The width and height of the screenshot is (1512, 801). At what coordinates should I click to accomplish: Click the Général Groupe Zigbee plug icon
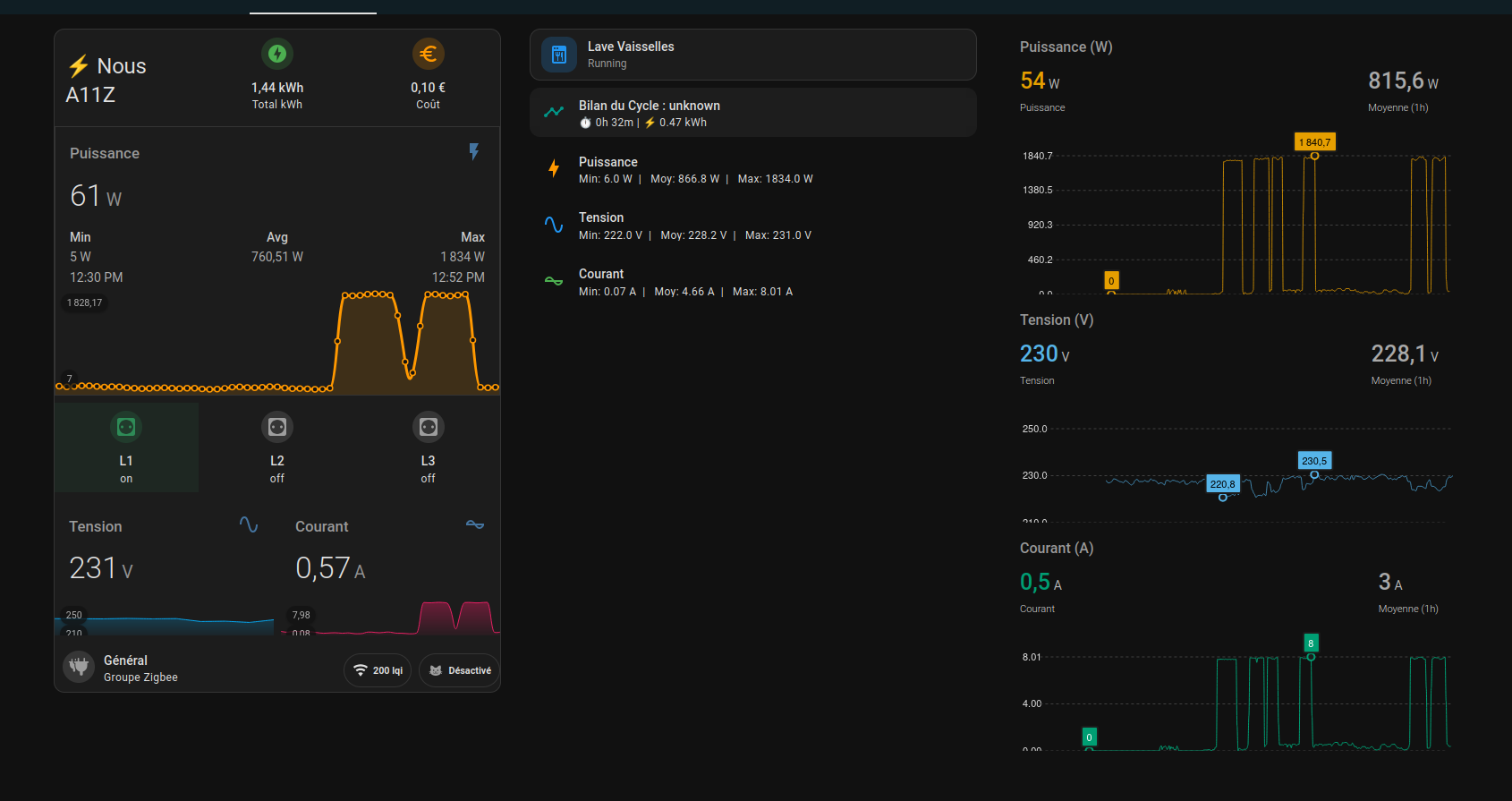point(79,667)
